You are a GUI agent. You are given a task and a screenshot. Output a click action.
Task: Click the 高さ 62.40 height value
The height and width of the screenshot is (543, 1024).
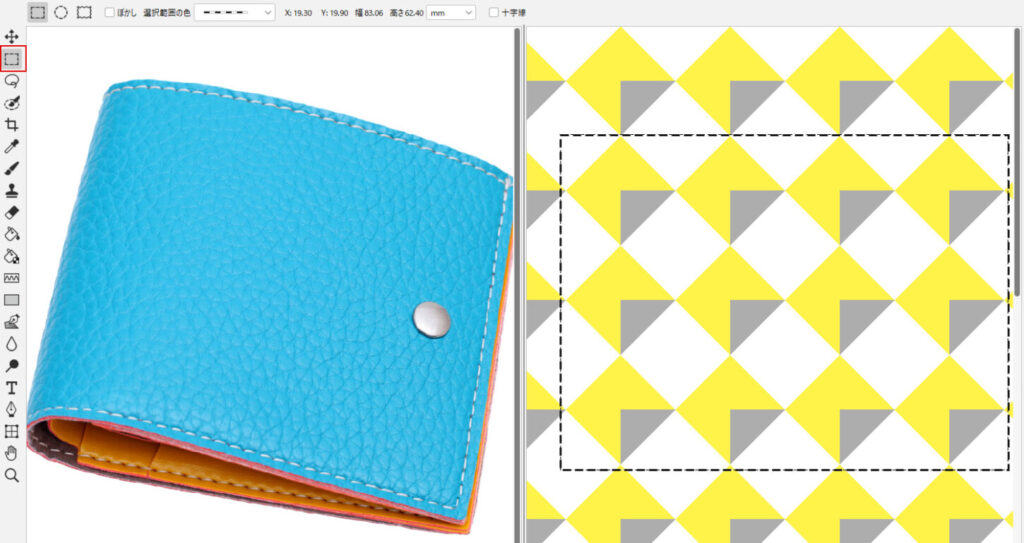point(405,12)
